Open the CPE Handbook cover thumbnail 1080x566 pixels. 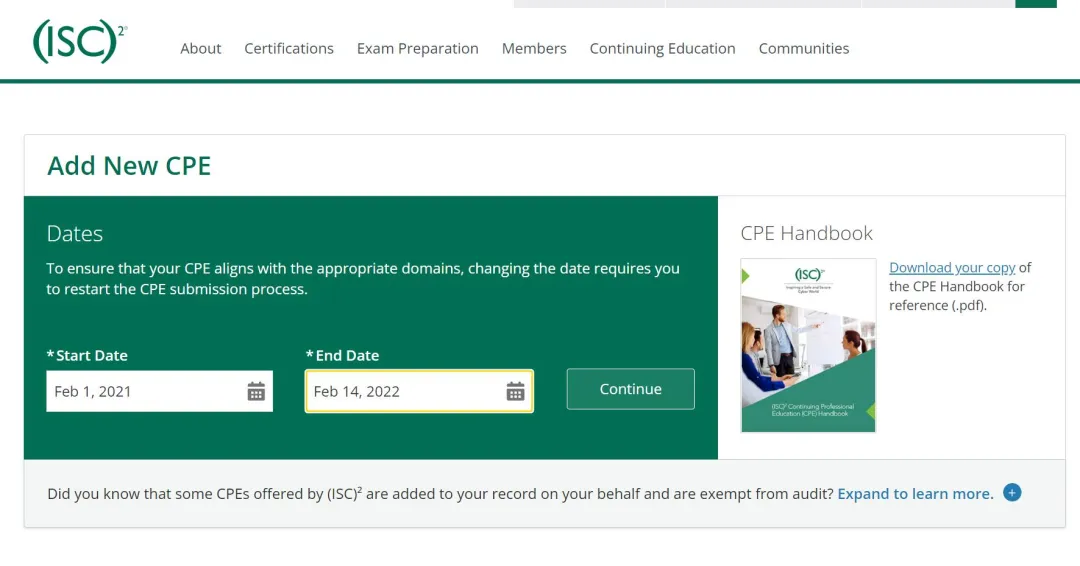pyautogui.click(x=808, y=346)
